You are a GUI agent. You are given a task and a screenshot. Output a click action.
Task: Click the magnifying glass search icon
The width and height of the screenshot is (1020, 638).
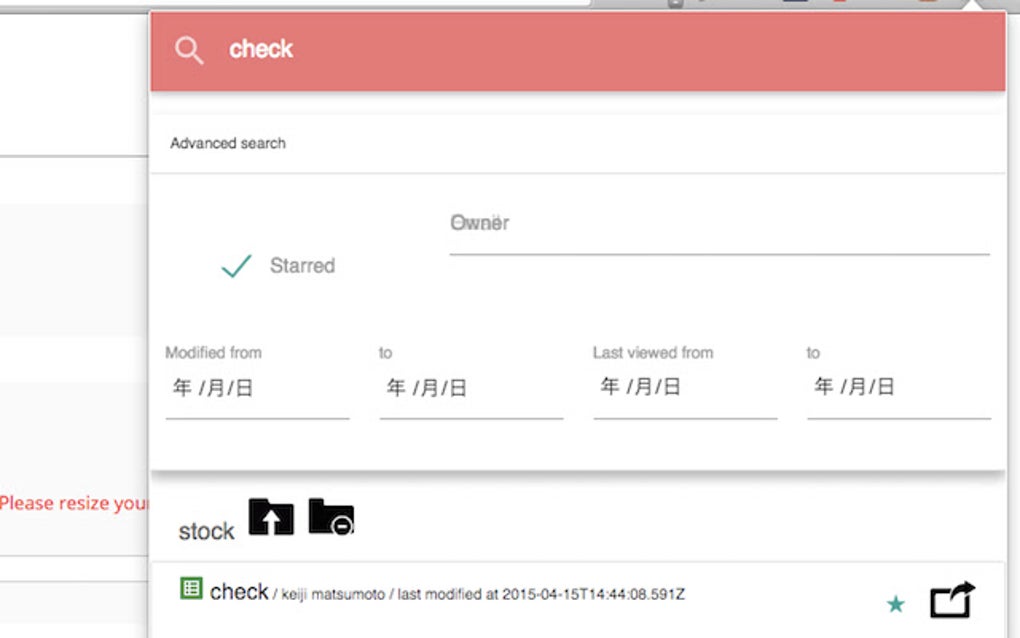(189, 50)
